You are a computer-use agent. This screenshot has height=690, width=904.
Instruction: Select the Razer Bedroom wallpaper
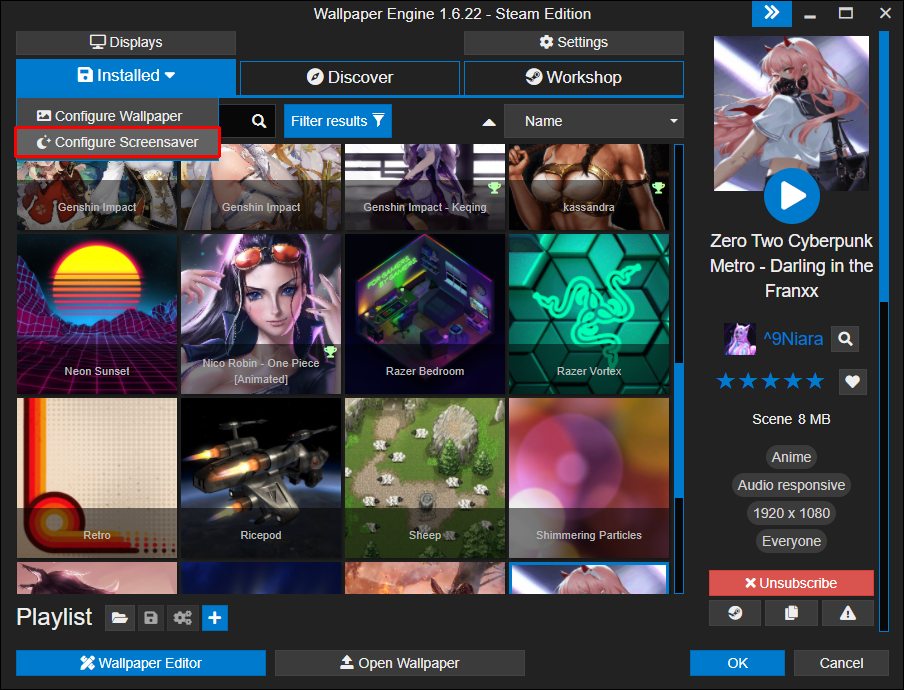pyautogui.click(x=425, y=314)
